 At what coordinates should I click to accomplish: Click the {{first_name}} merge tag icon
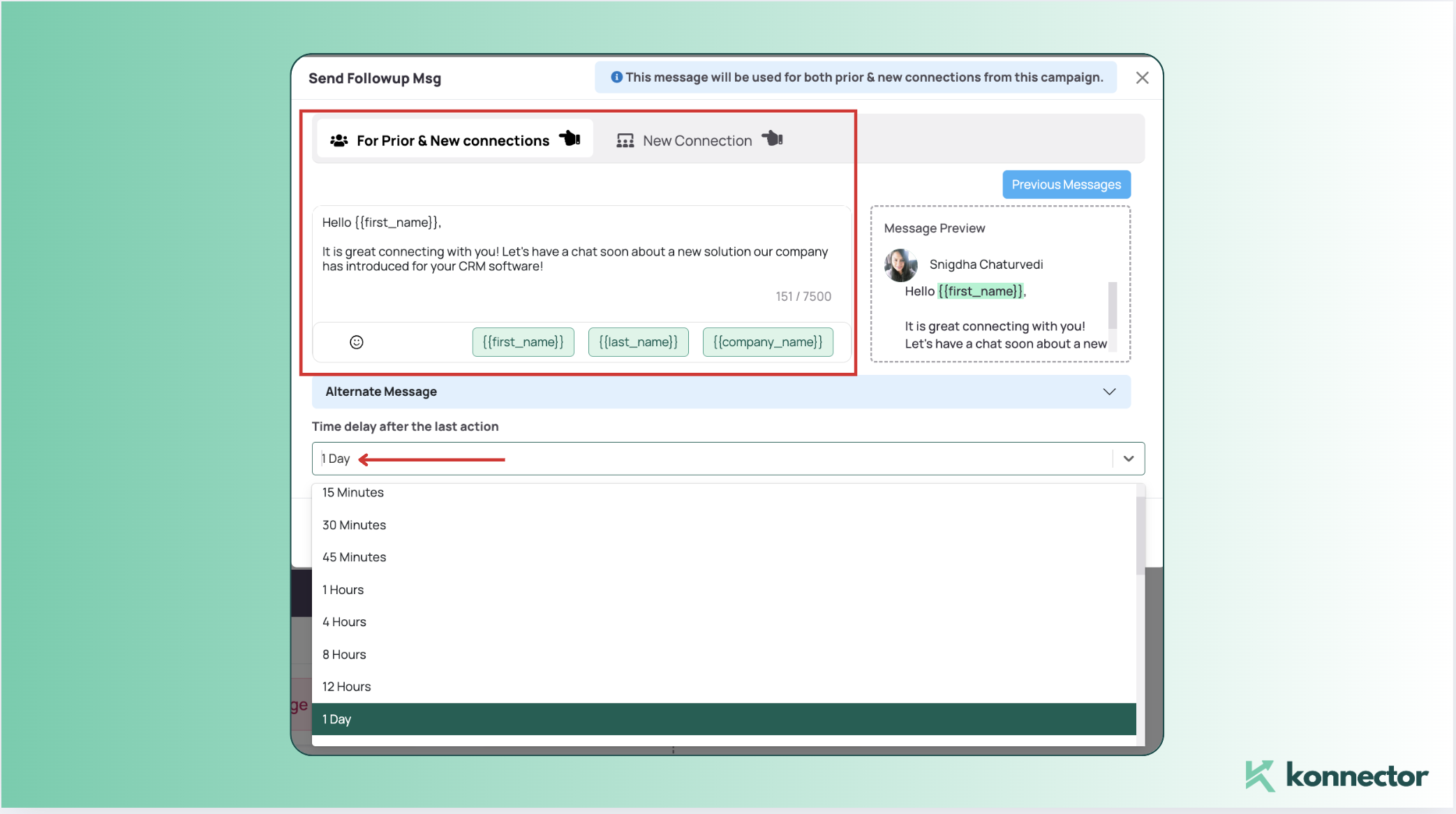522,342
